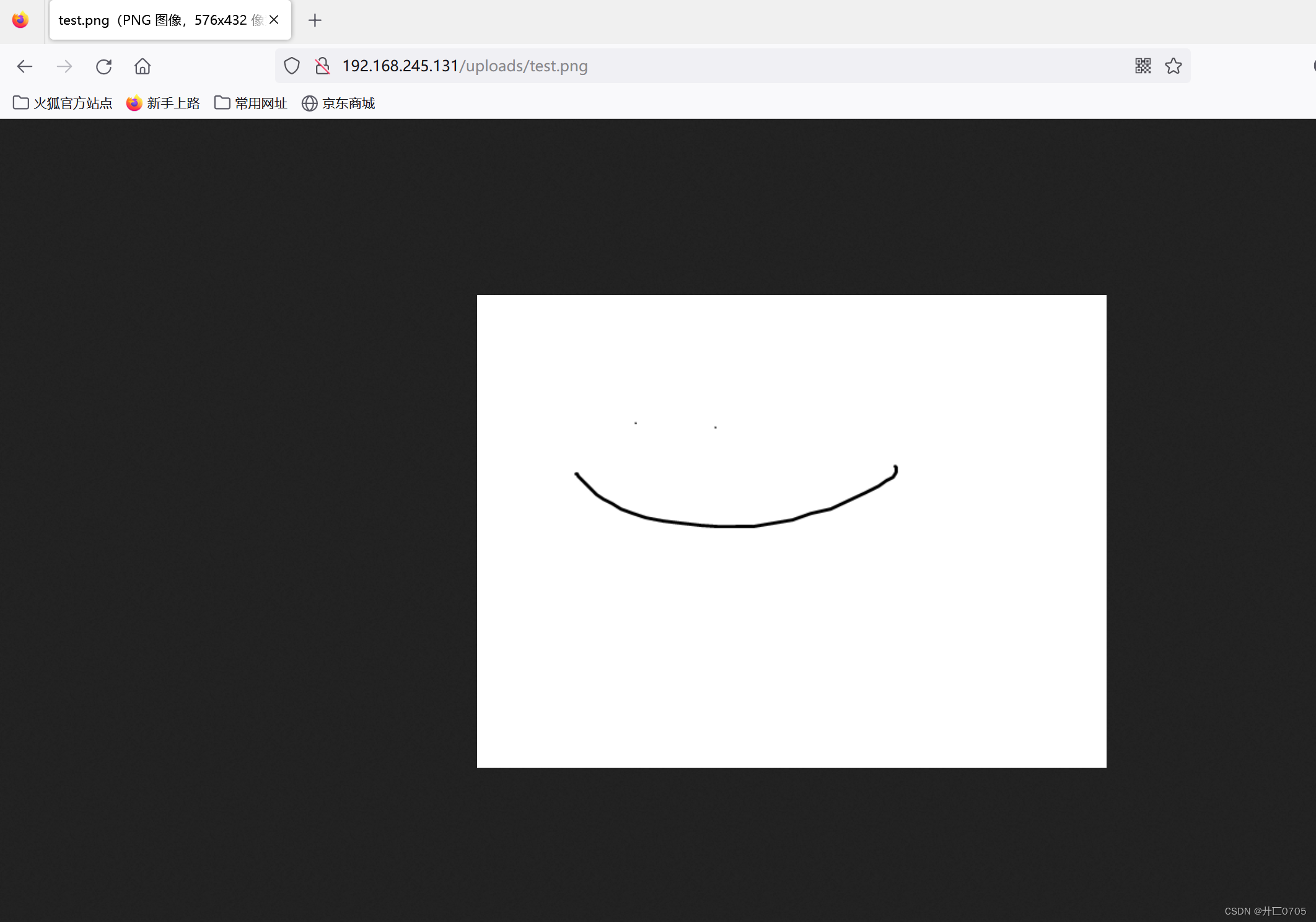
Task: Click the Home icon
Action: click(x=142, y=66)
